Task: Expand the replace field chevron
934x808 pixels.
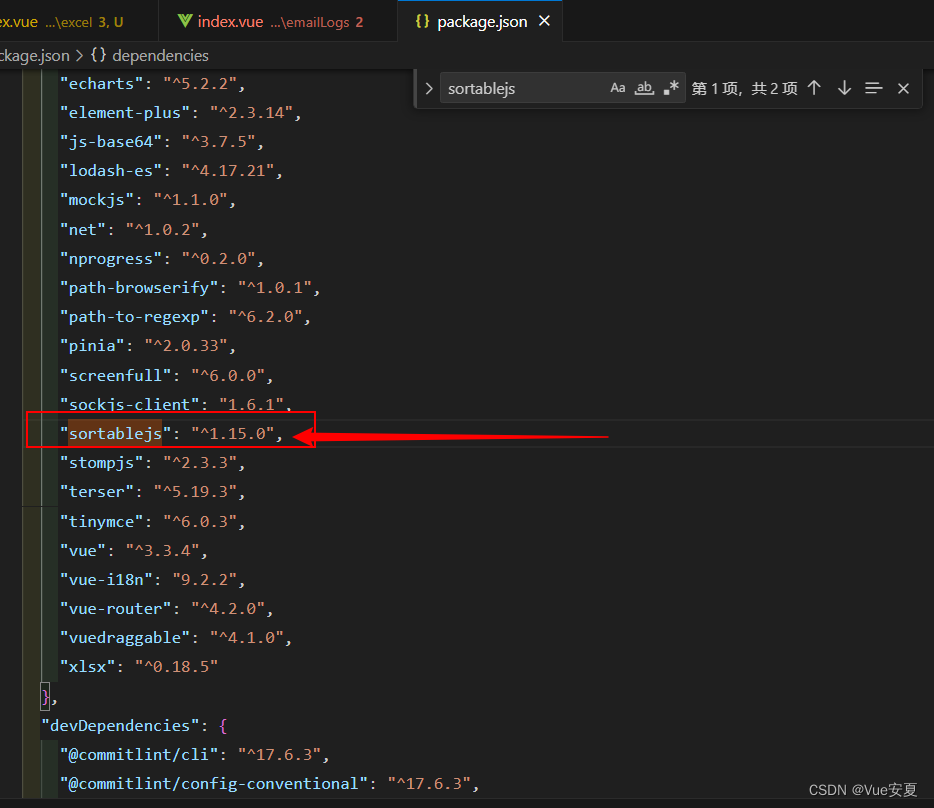Action: click(429, 89)
